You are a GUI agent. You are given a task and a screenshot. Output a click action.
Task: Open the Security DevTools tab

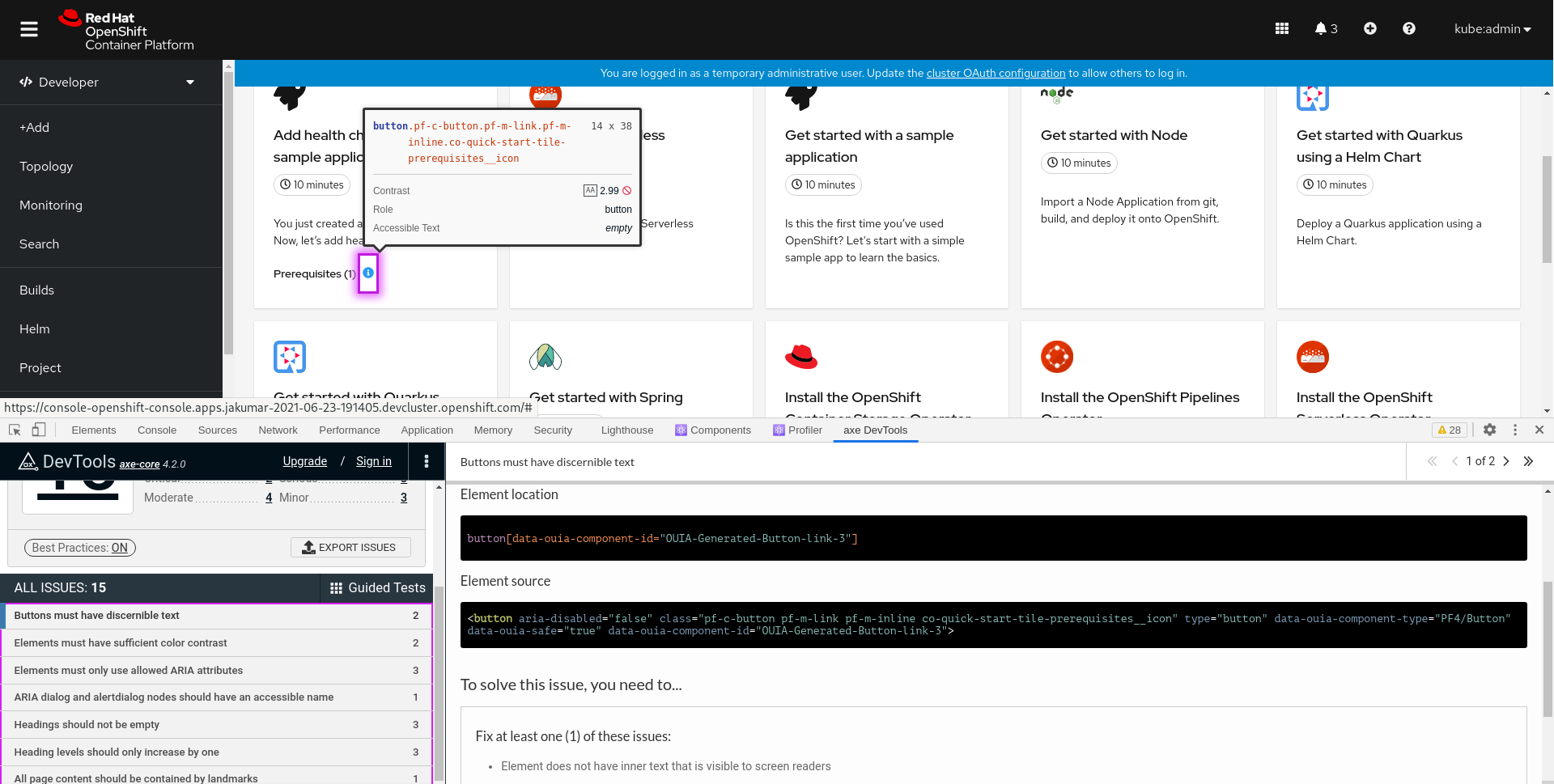coord(553,430)
